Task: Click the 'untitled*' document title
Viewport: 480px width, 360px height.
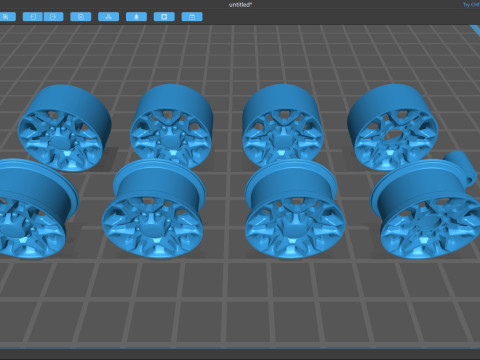Action: (x=240, y=5)
